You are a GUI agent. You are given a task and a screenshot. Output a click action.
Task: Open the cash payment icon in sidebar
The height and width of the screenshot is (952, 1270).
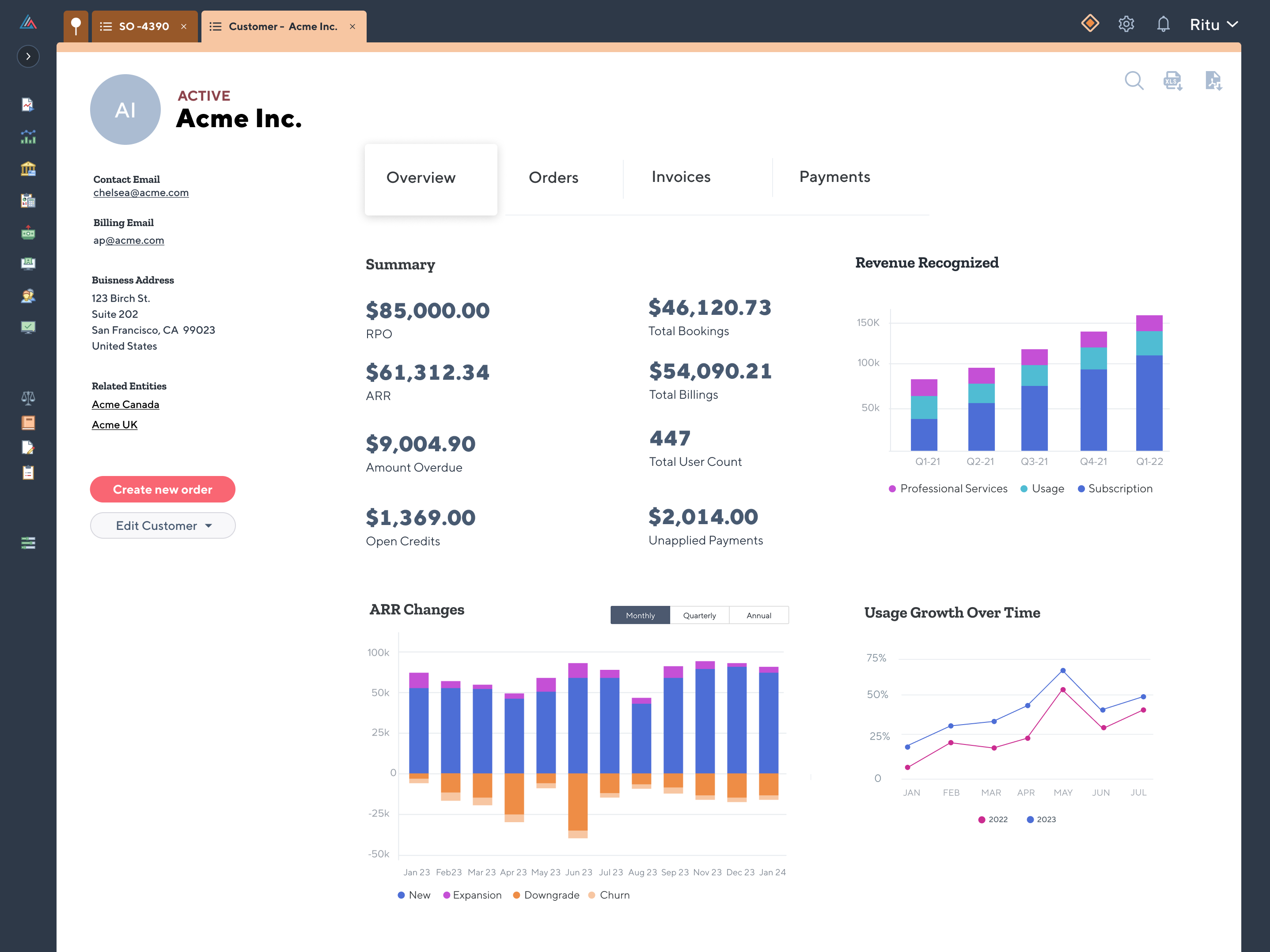point(27,232)
